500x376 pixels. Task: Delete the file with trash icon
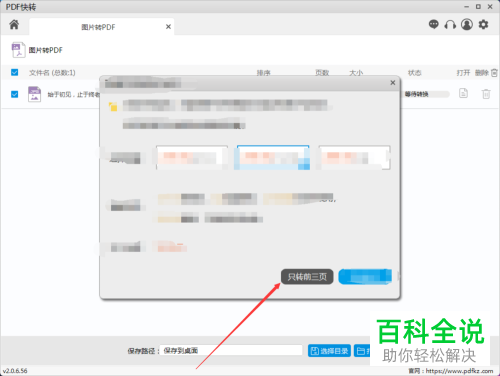tap(486, 94)
